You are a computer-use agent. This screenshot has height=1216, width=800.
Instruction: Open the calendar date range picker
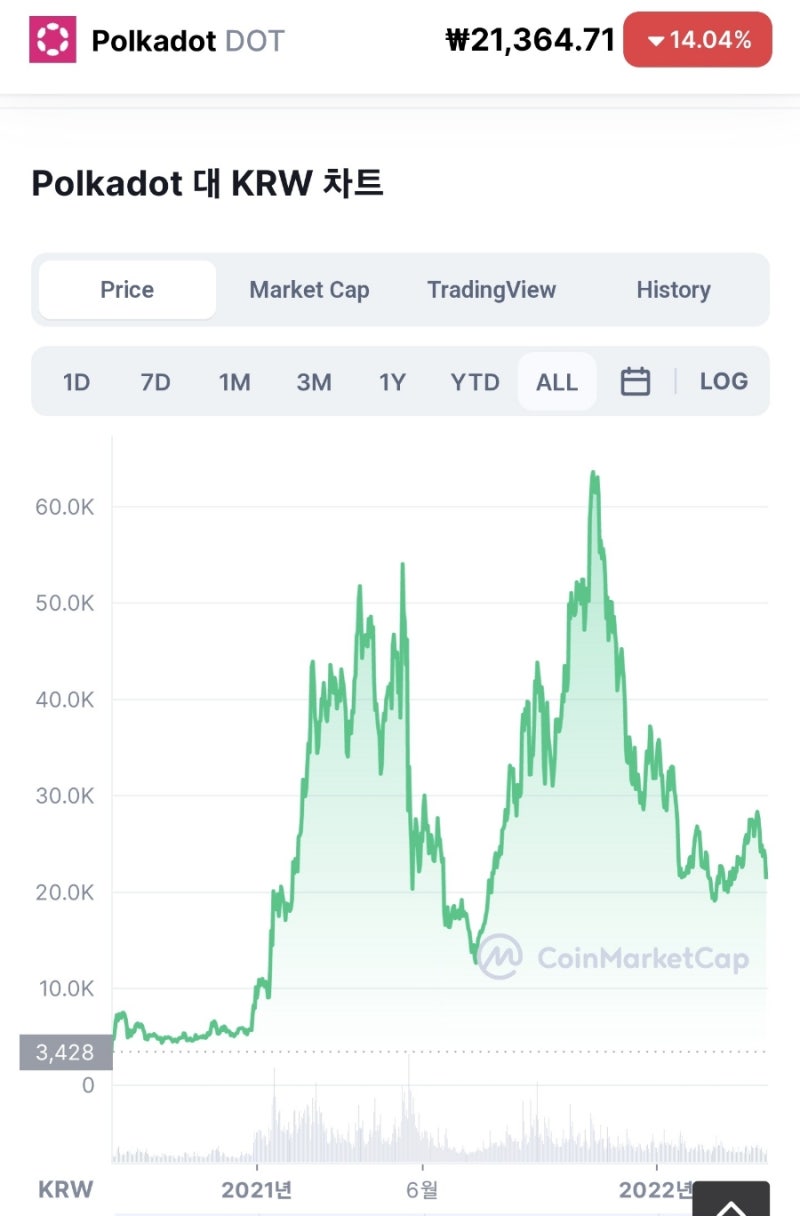(x=635, y=381)
